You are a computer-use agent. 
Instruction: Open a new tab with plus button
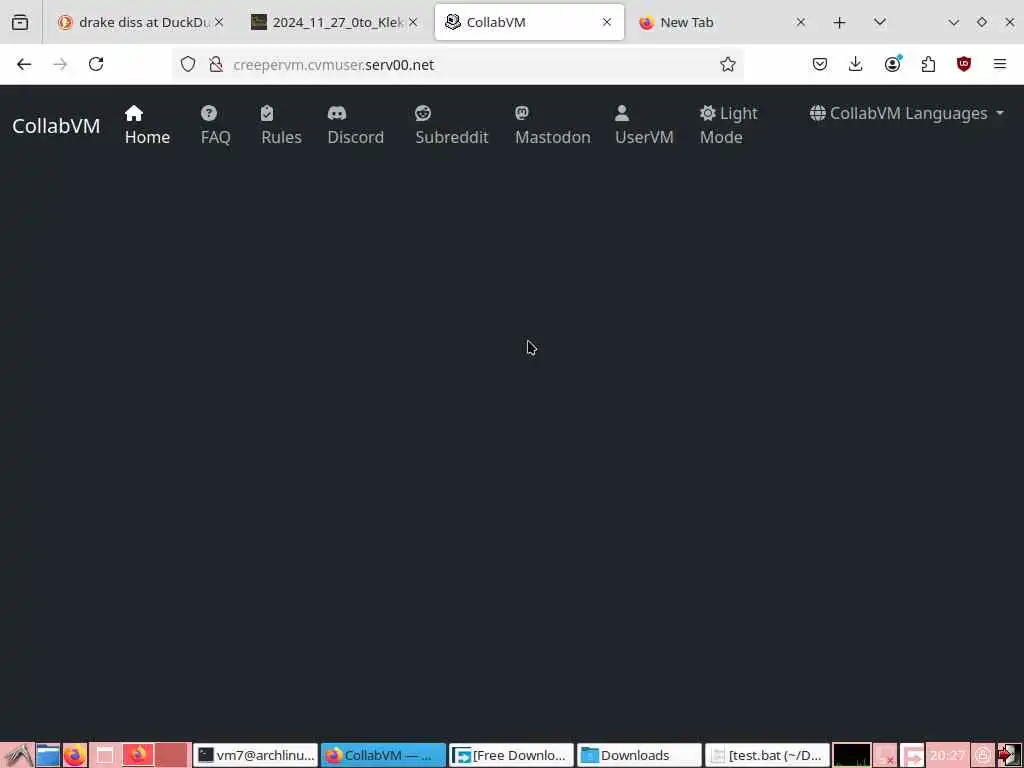pyautogui.click(x=840, y=23)
